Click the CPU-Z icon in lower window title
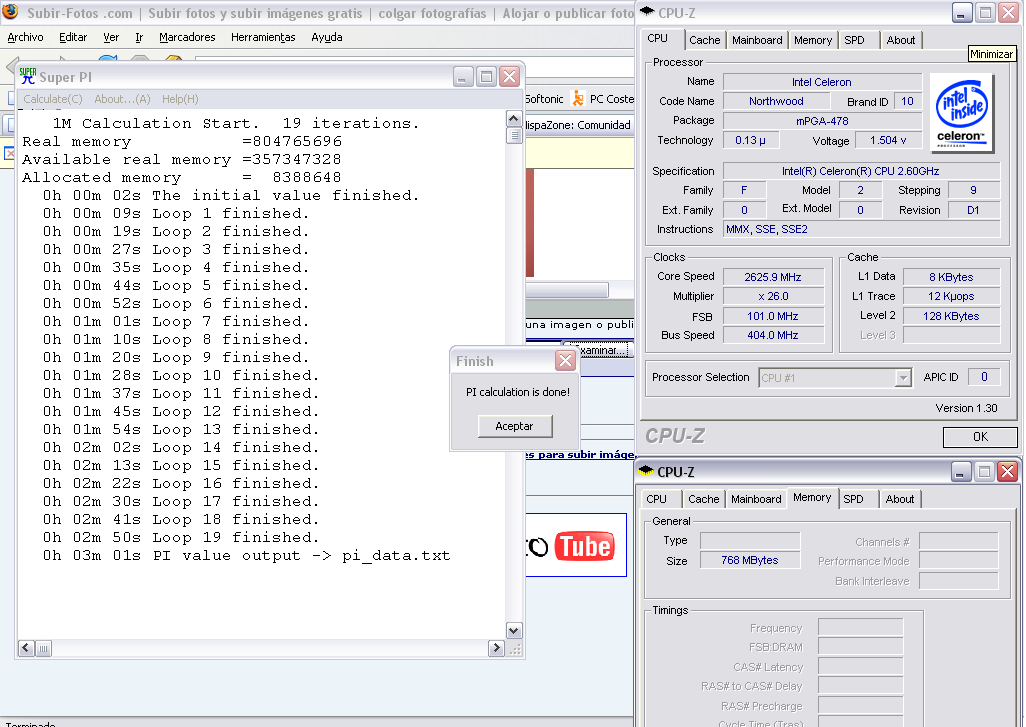This screenshot has height=727, width=1026. (645, 472)
